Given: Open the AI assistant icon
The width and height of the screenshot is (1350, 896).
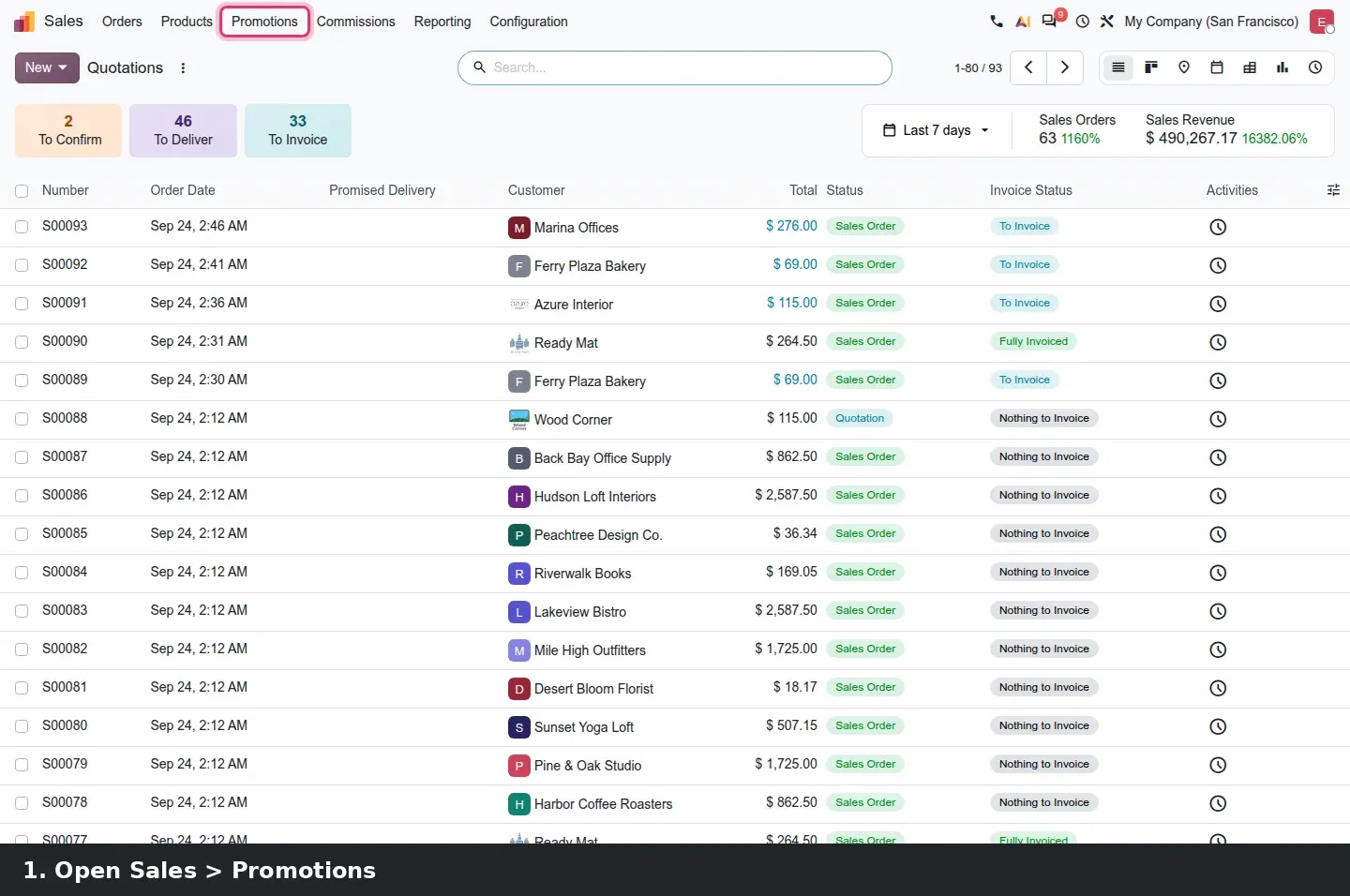Looking at the screenshot, I should (x=1023, y=22).
